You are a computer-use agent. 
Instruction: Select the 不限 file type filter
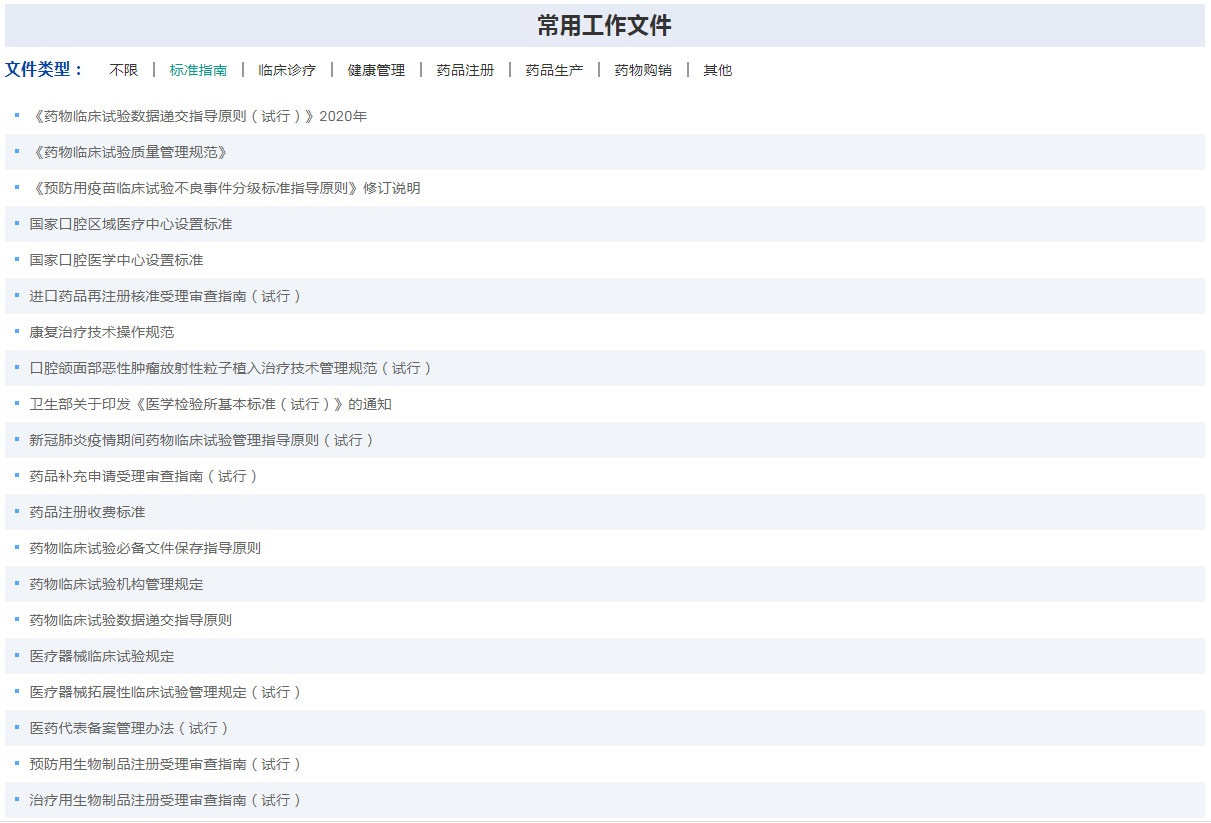[x=124, y=70]
